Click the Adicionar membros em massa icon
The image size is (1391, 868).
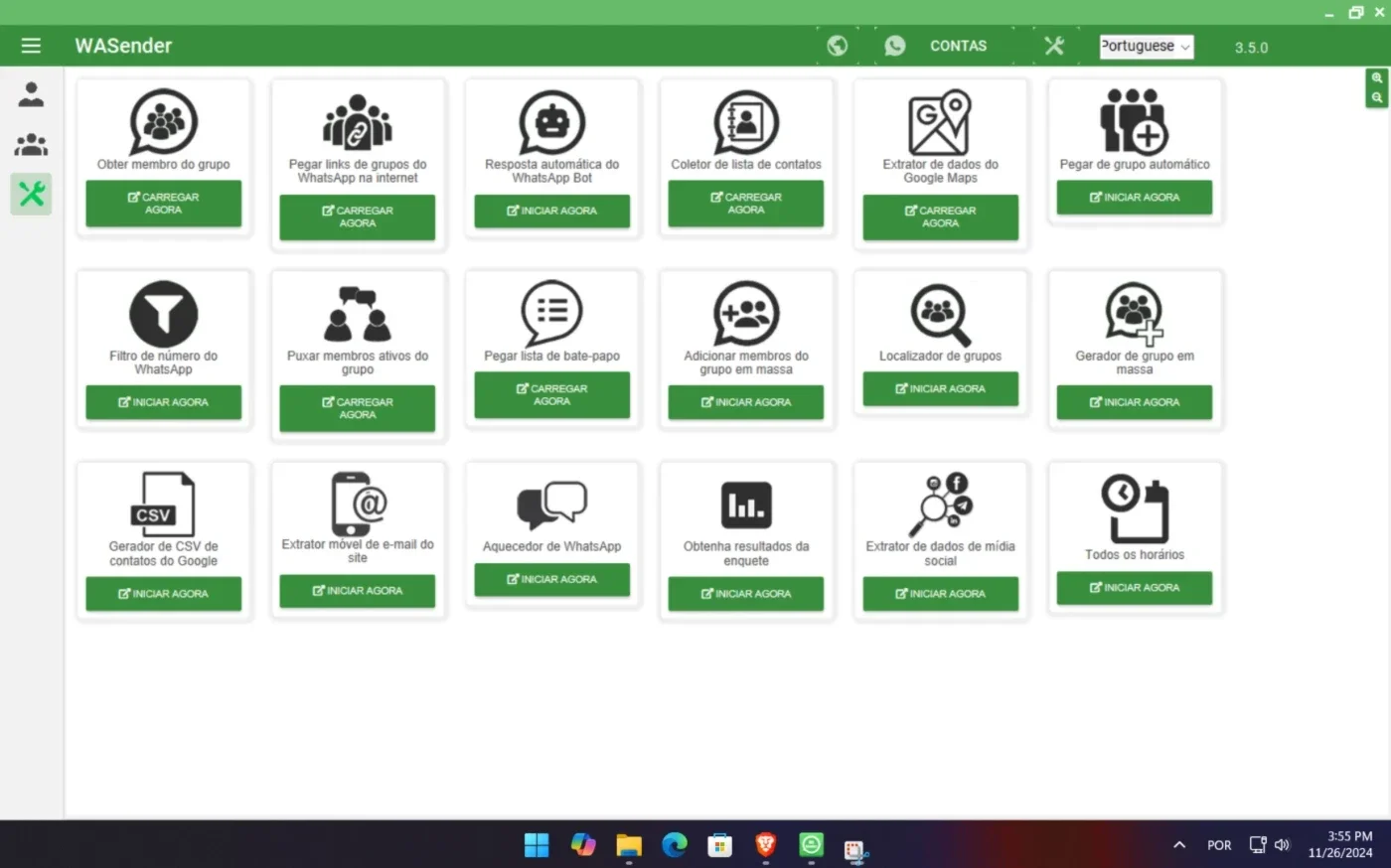[x=746, y=313]
